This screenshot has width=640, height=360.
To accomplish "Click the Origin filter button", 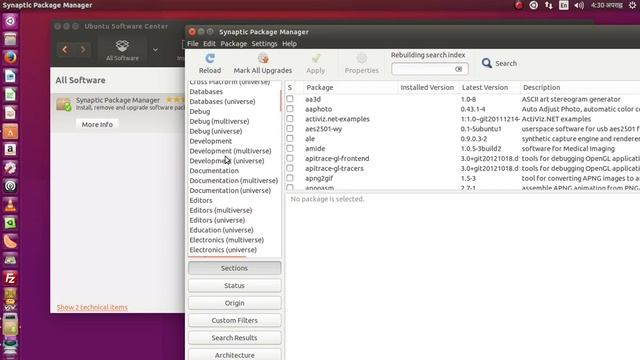I will (x=234, y=303).
